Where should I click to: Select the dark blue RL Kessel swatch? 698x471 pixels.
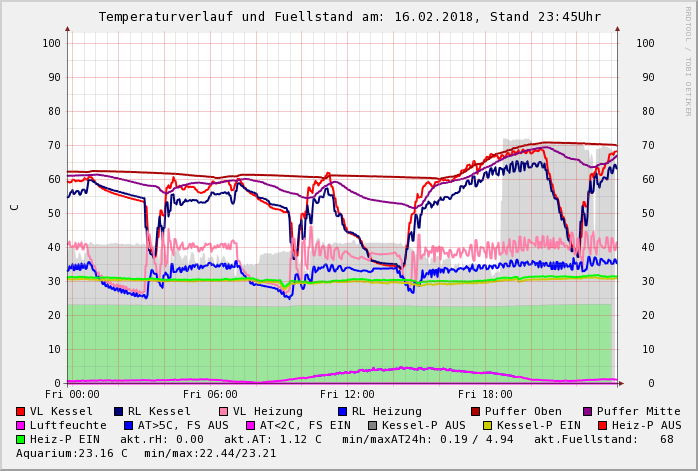119,411
